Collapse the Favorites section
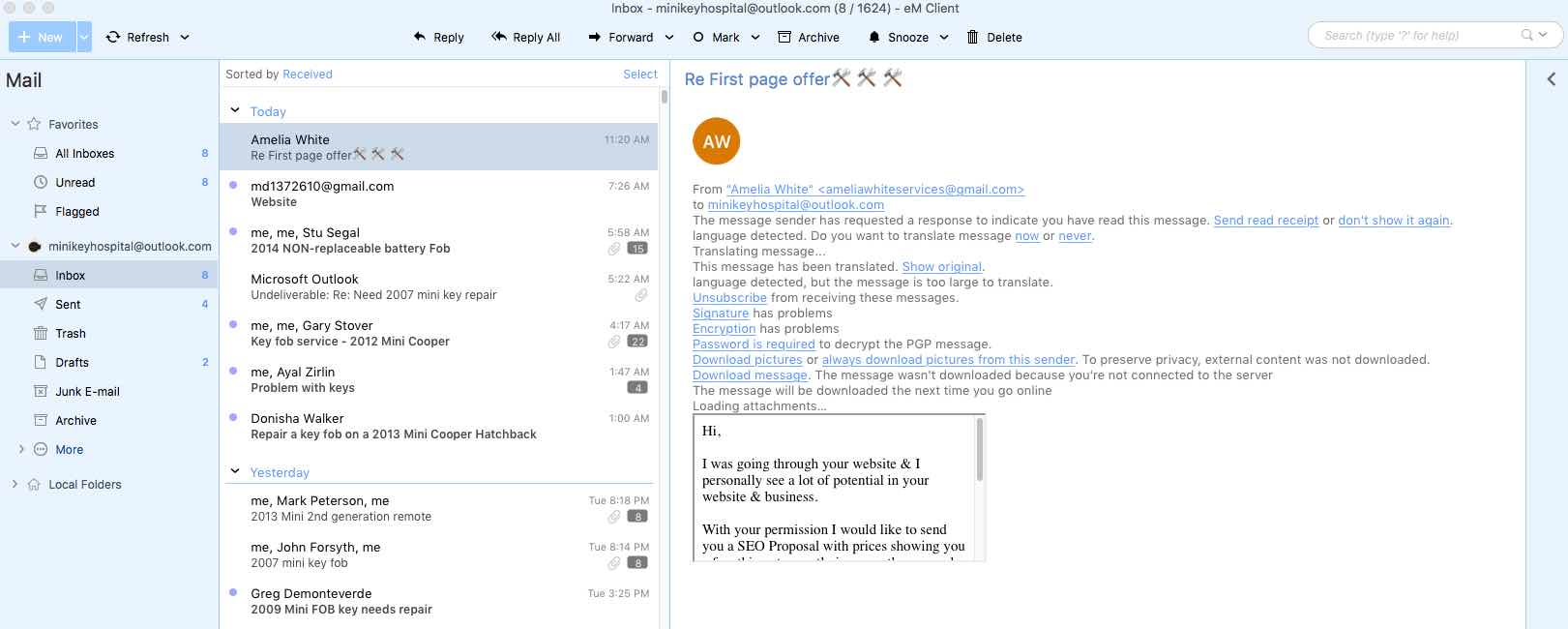Viewport: 1568px width, 629px height. tap(15, 124)
